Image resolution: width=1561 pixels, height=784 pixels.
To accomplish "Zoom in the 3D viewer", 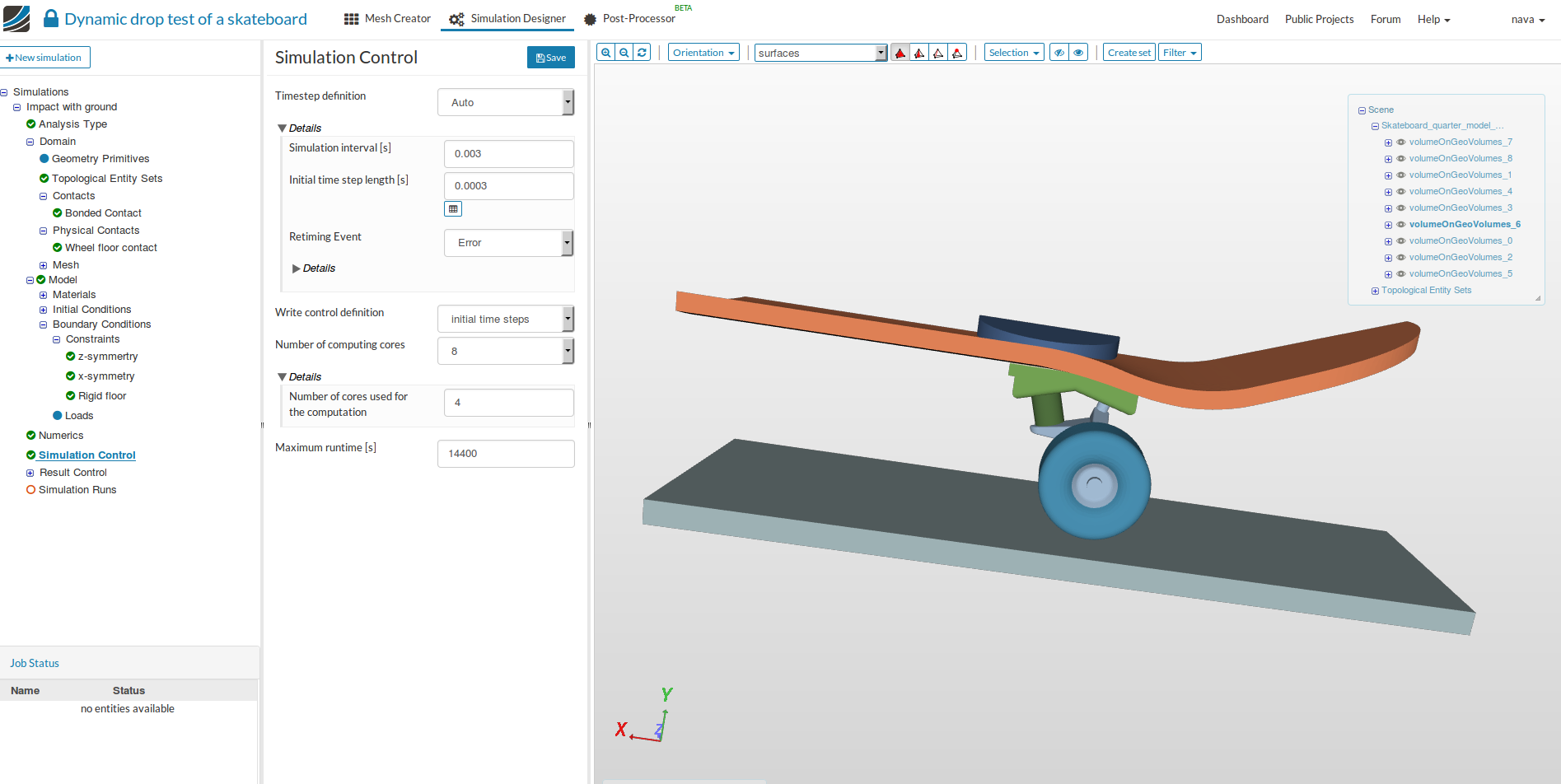I will click(606, 53).
